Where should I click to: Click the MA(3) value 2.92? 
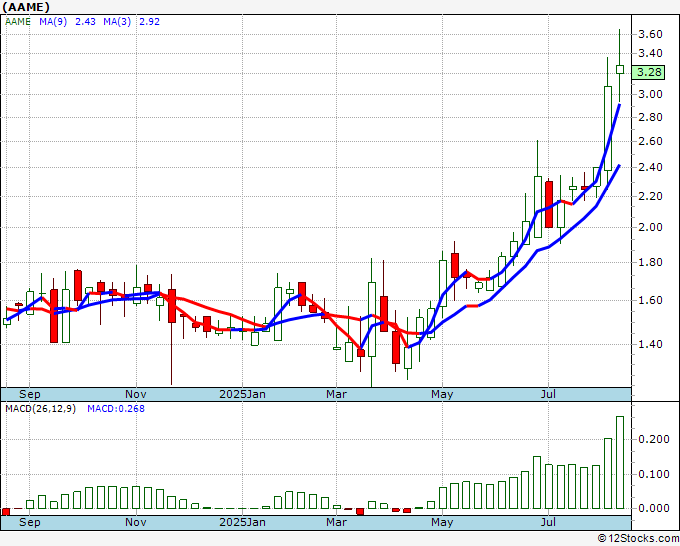pyautogui.click(x=149, y=22)
